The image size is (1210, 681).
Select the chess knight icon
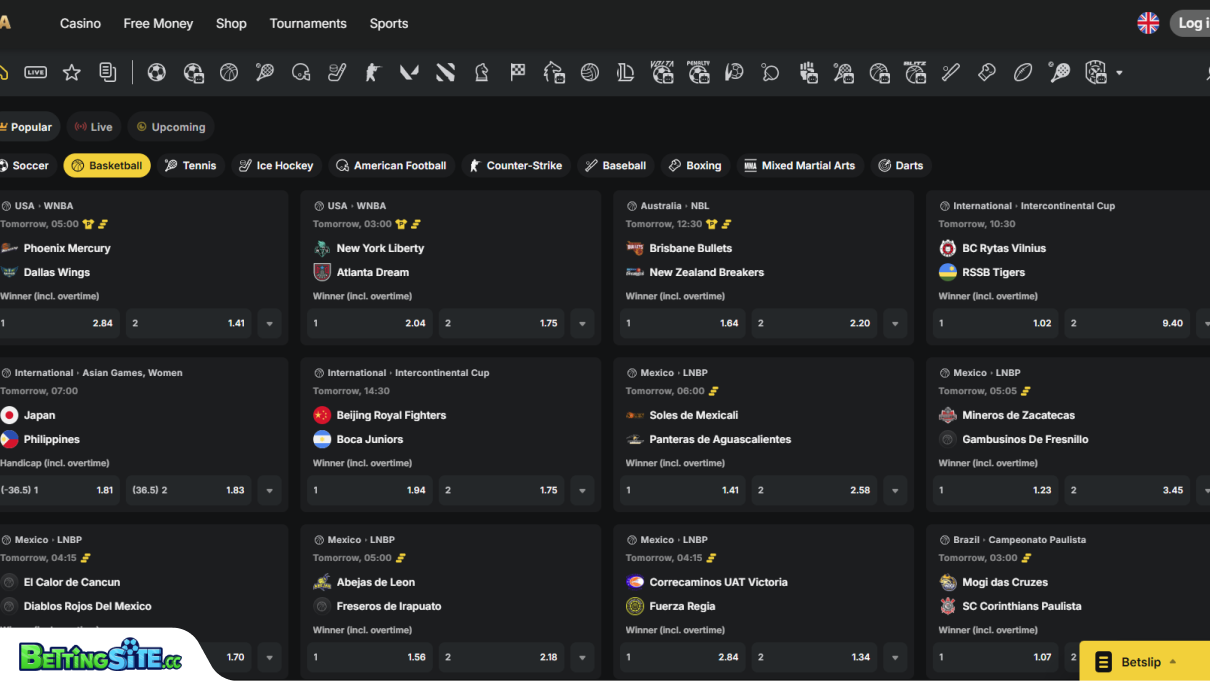click(x=481, y=72)
